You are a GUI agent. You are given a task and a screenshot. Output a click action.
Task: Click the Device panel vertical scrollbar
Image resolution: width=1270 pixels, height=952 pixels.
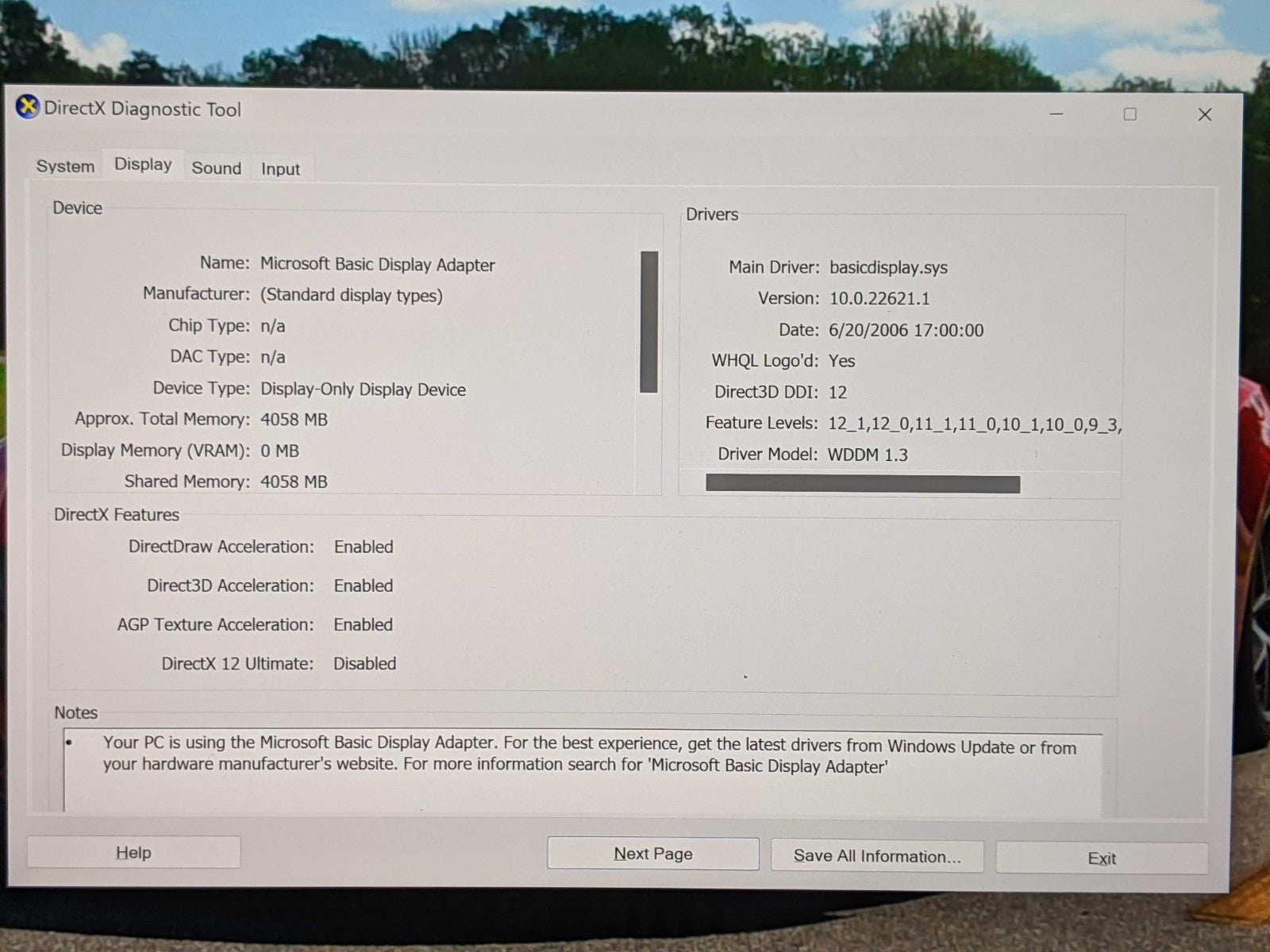coord(648,321)
